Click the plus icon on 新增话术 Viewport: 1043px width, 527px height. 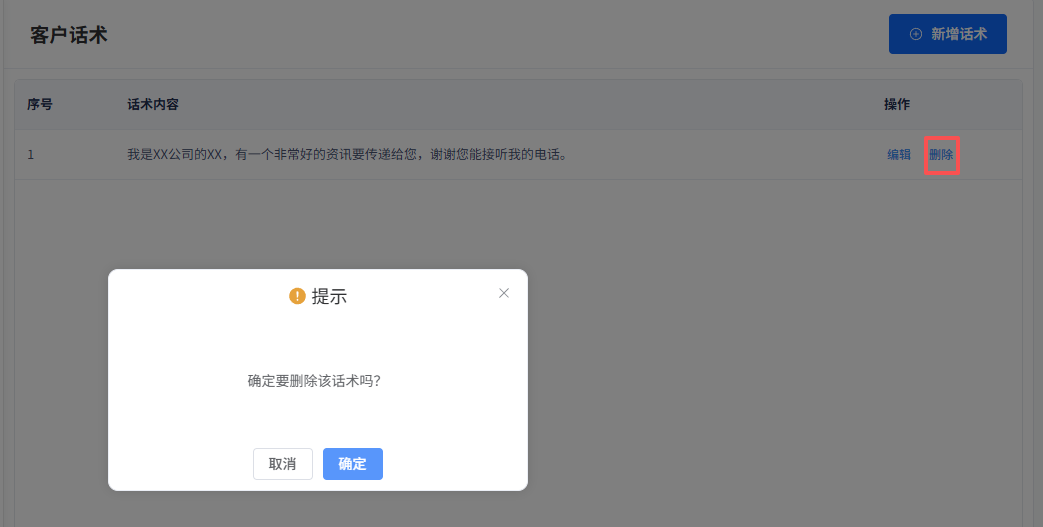915,34
